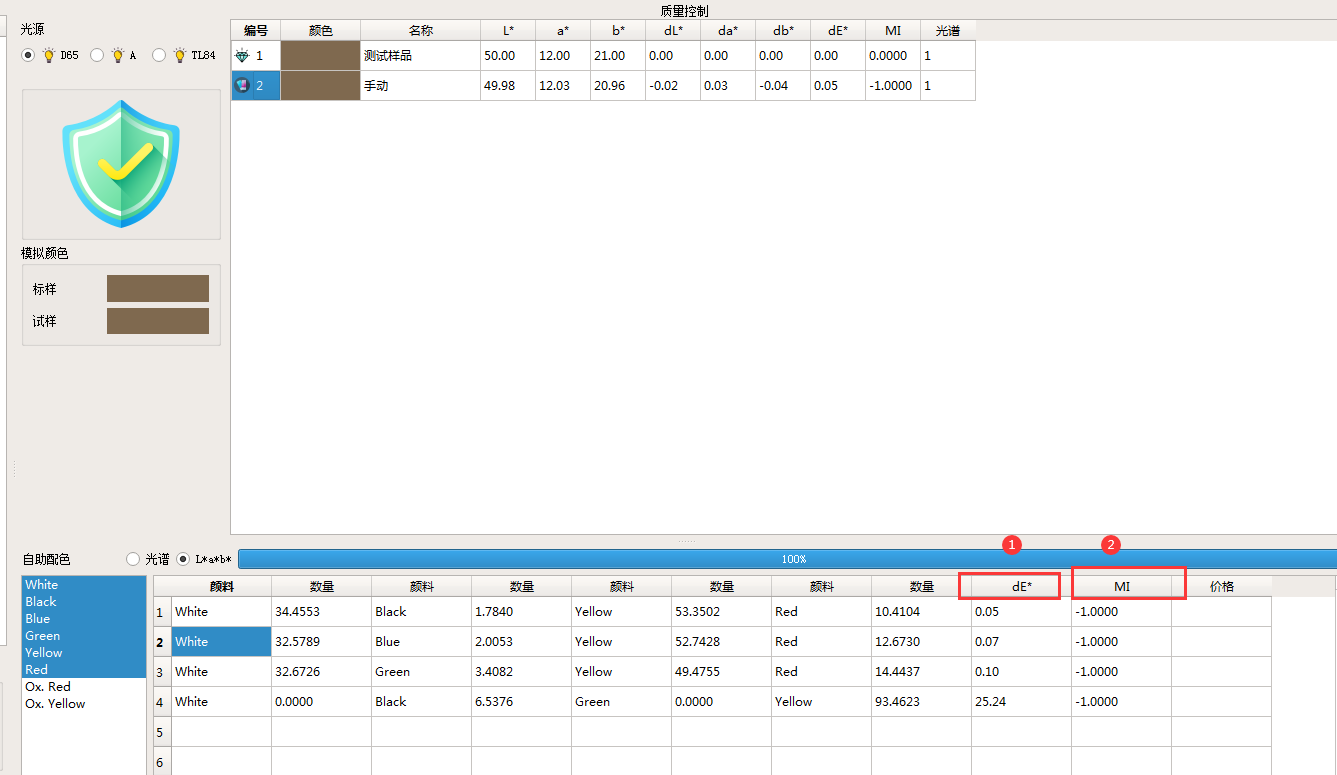Viewport: 1337px width, 775px height.
Task: Select the 测试样品 name cell
Action: (x=420, y=56)
